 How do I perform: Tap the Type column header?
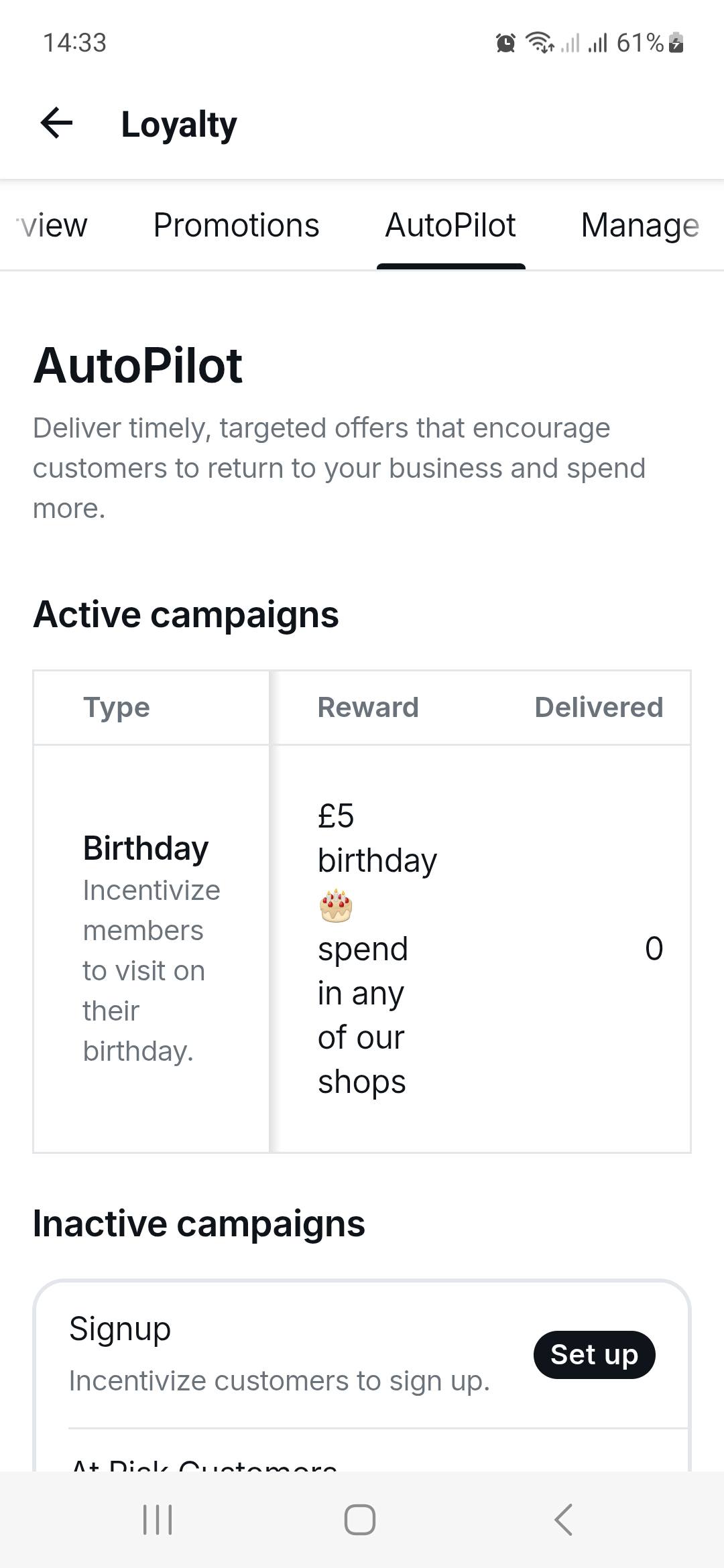tap(117, 708)
